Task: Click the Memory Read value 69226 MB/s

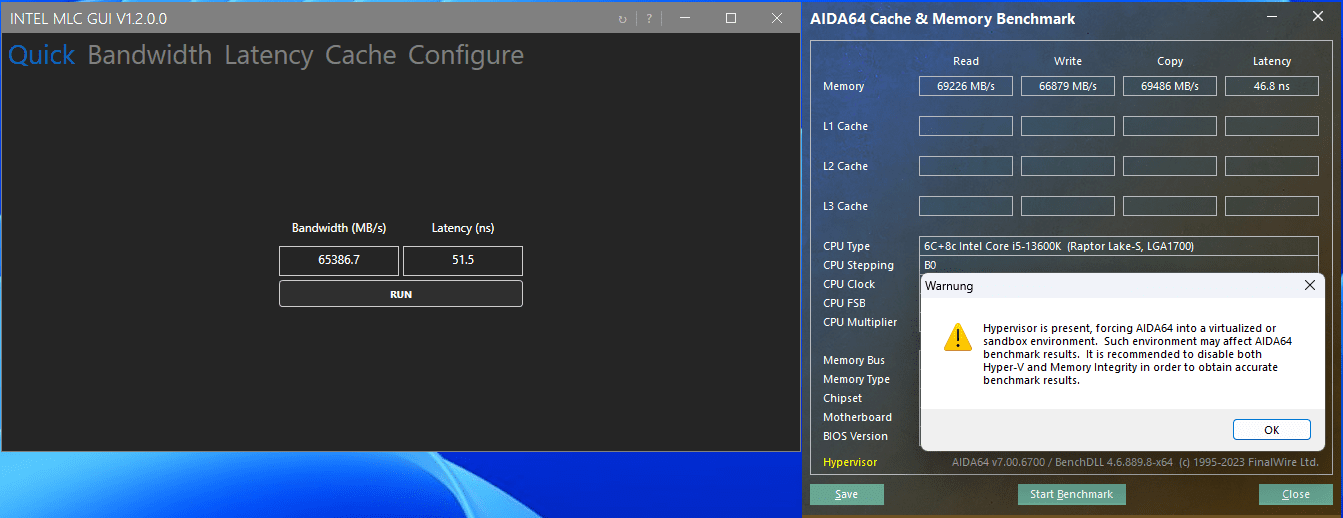Action: point(966,86)
